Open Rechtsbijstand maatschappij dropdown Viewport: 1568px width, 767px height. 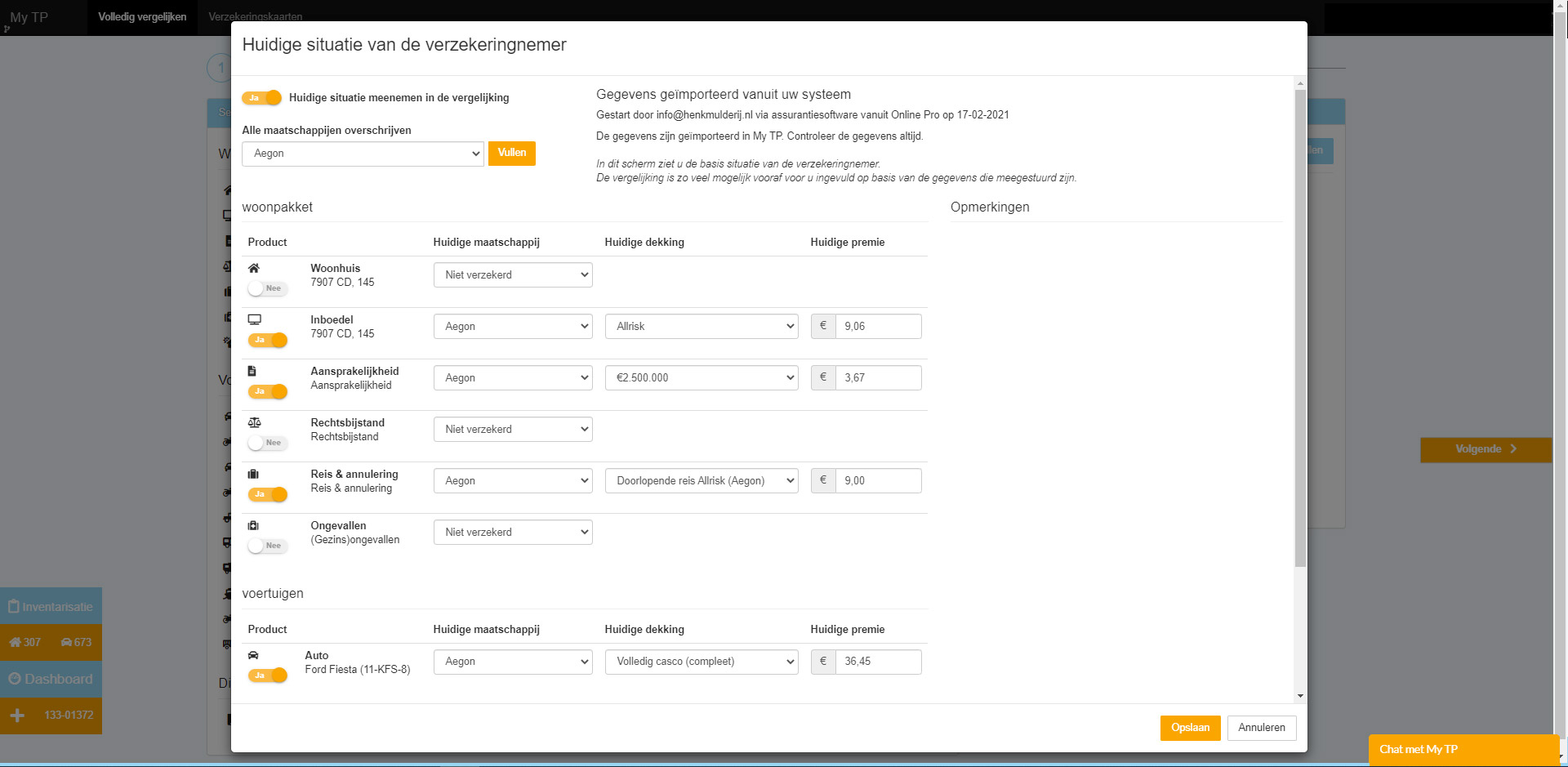point(513,430)
